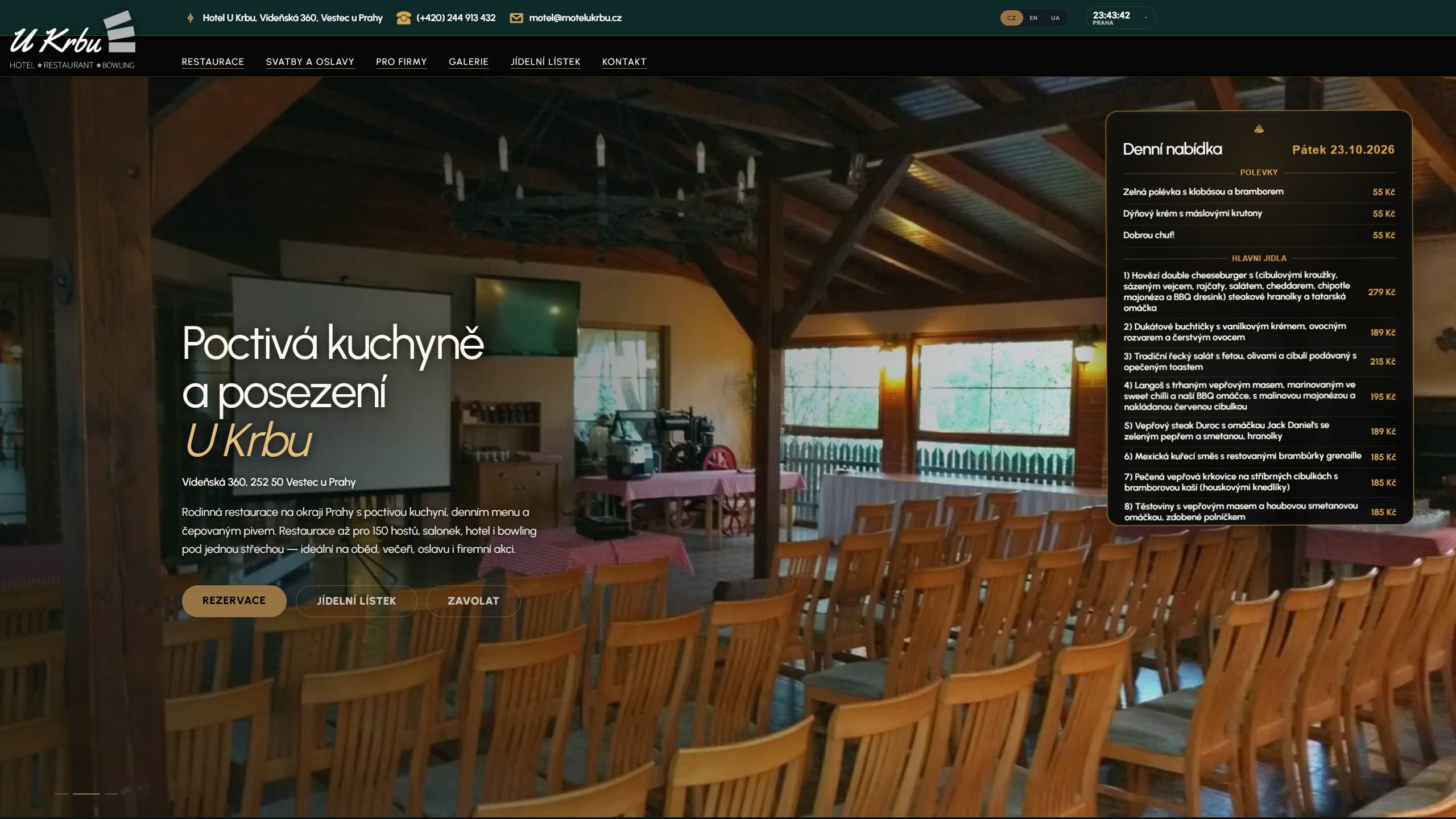Open the Kontakt menu item
This screenshot has width=1456, height=819.
(x=624, y=61)
